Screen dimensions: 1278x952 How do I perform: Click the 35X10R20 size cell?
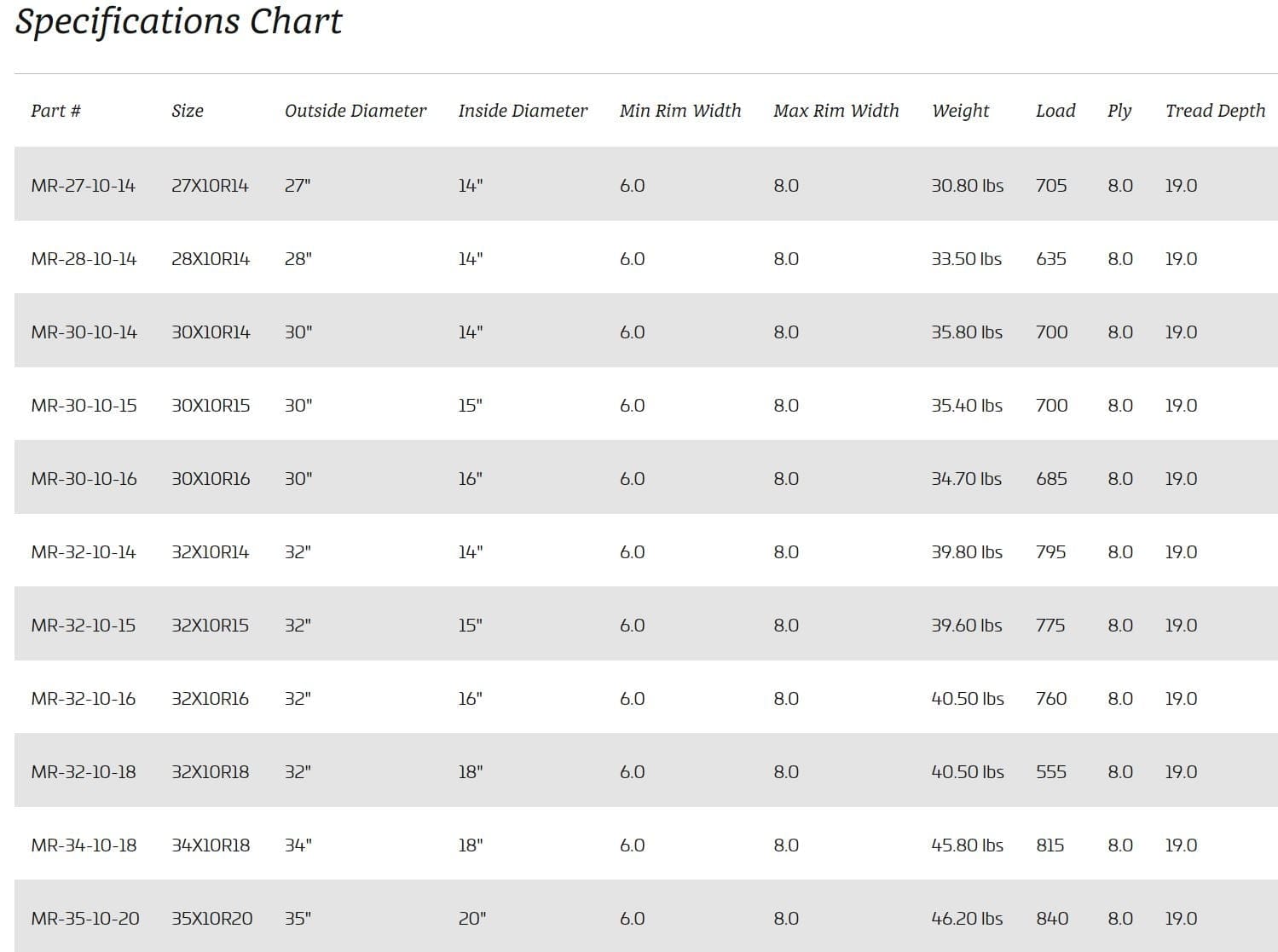pos(211,919)
